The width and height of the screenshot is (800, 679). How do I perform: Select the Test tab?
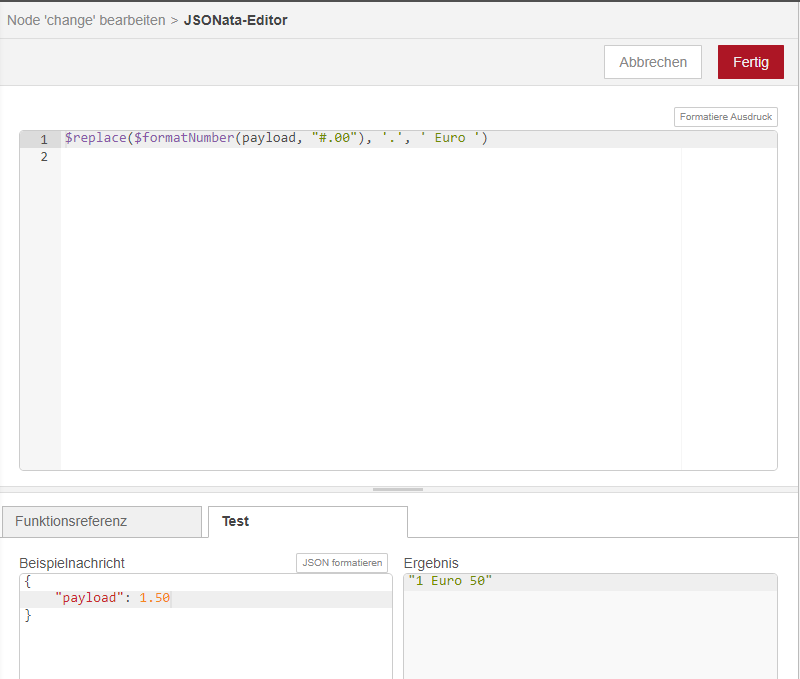[236, 521]
